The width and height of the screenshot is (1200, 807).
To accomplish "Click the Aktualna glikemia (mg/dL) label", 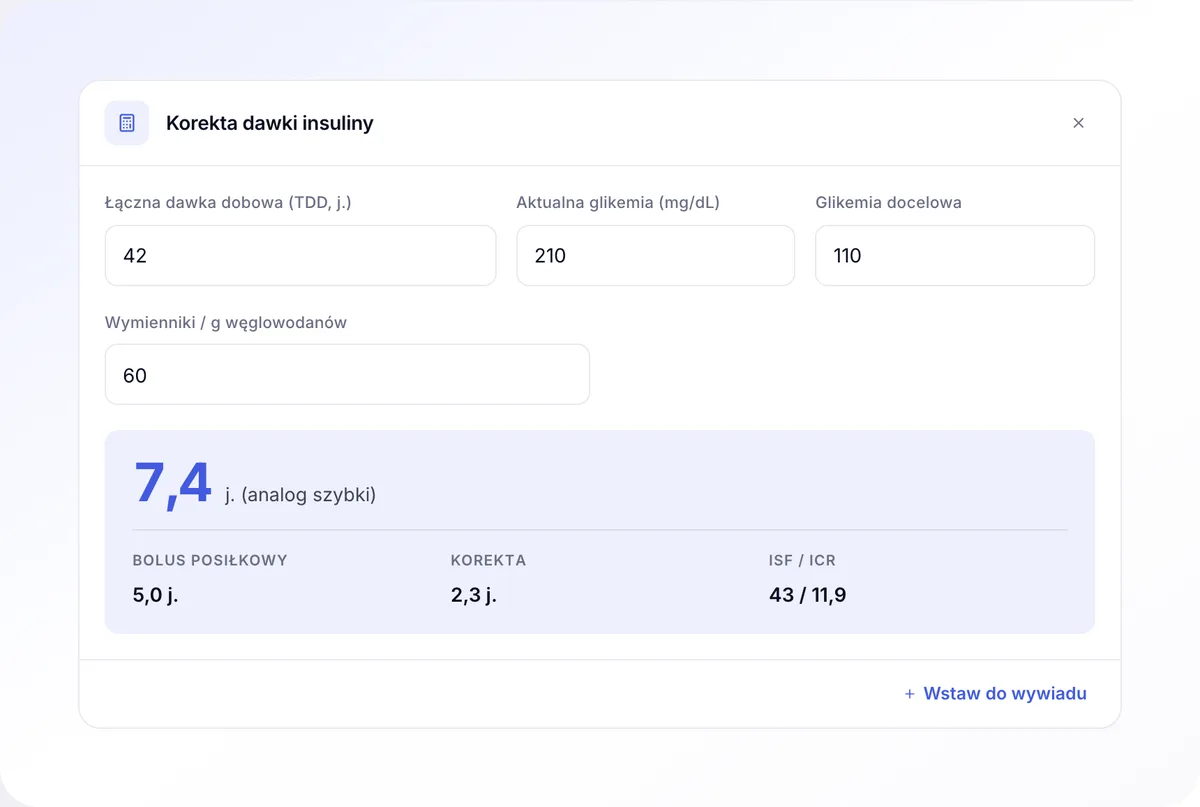I will coord(618,202).
